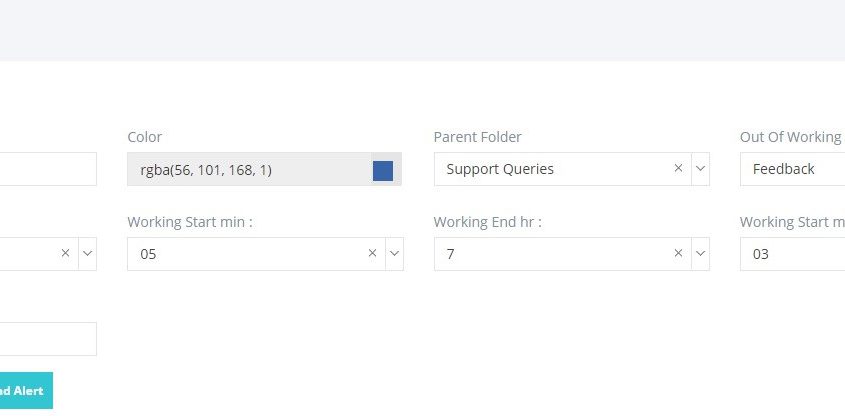Expand the Parent Folder dropdown arrow
This screenshot has width=845, height=416.
coord(700,169)
